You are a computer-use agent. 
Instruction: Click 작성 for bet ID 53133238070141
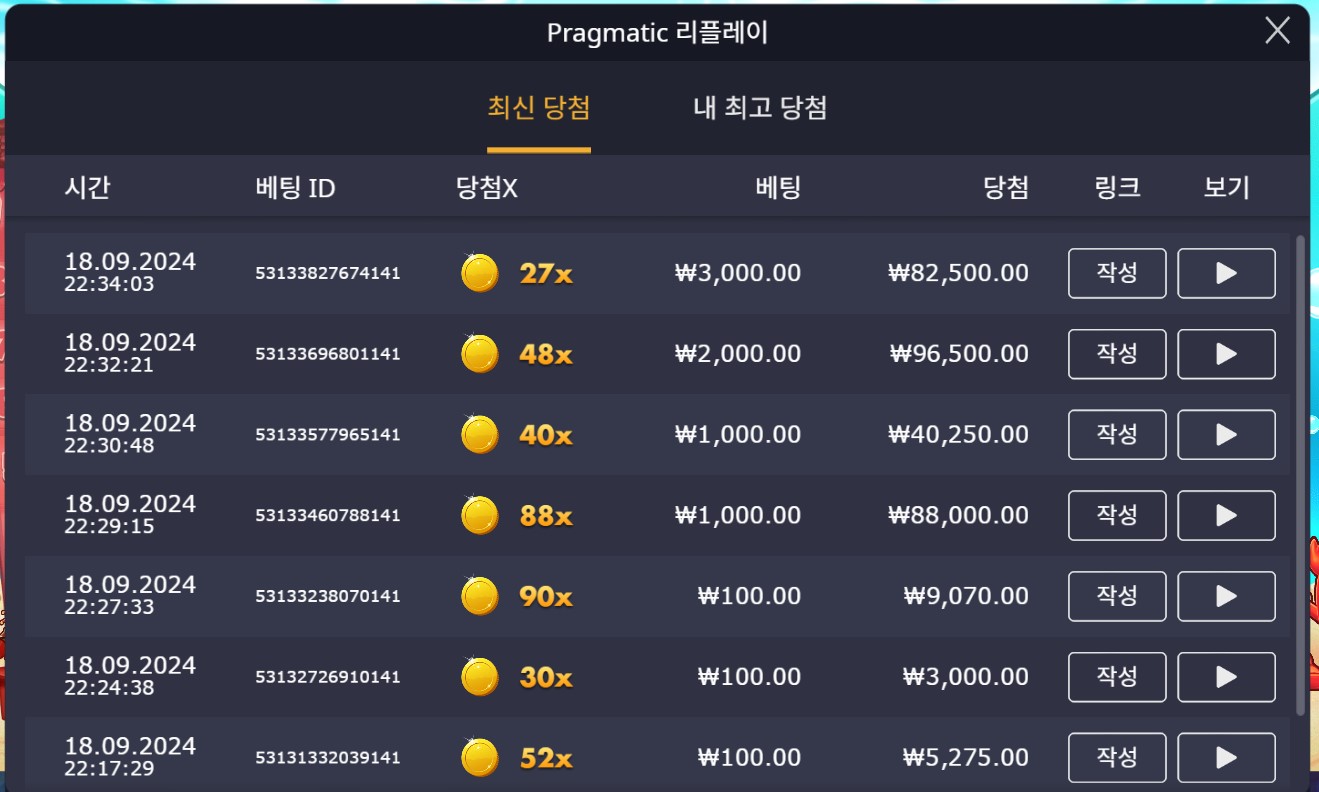1117,597
